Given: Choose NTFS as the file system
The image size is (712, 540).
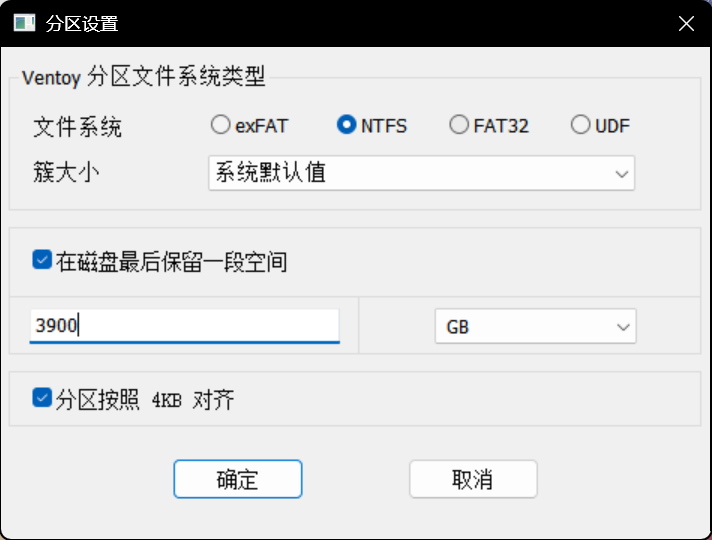Looking at the screenshot, I should pyautogui.click(x=347, y=125).
